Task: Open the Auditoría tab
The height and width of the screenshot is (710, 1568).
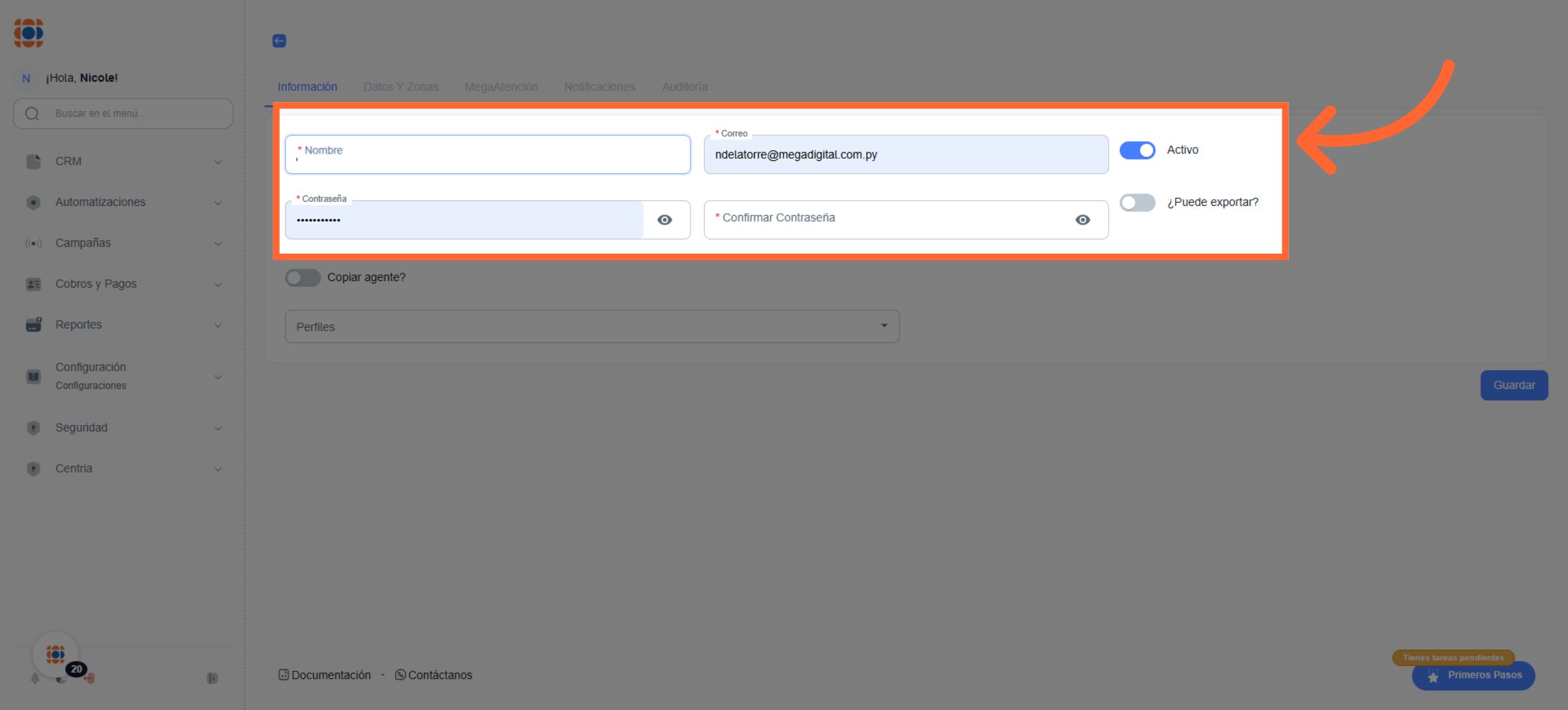Action: (684, 87)
